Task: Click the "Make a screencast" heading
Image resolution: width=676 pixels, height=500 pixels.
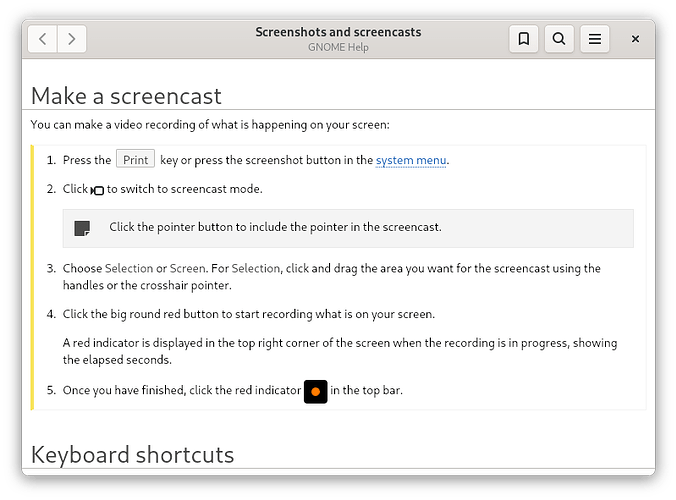Action: coord(126,96)
